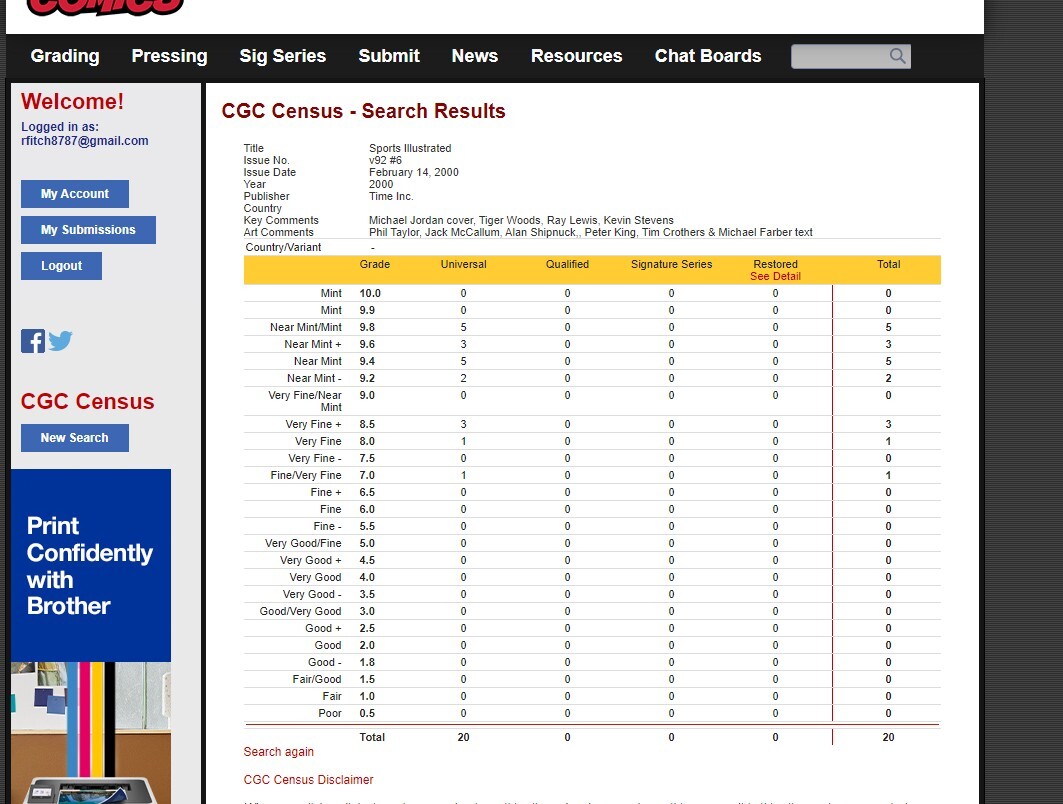This screenshot has width=1063, height=804.
Task: Click the Universal column header
Action: point(464,264)
